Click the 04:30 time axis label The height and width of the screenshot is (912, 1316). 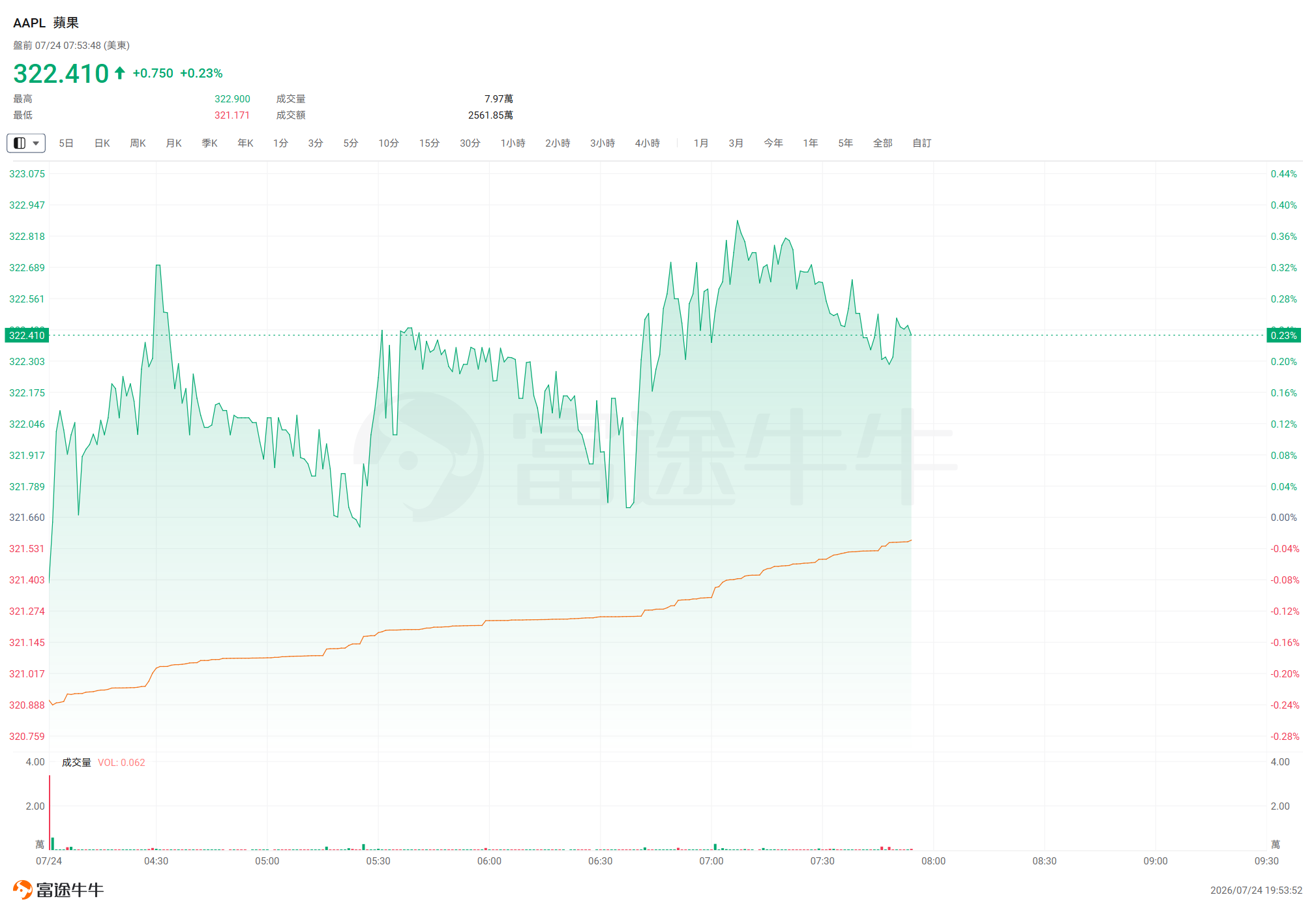156,861
